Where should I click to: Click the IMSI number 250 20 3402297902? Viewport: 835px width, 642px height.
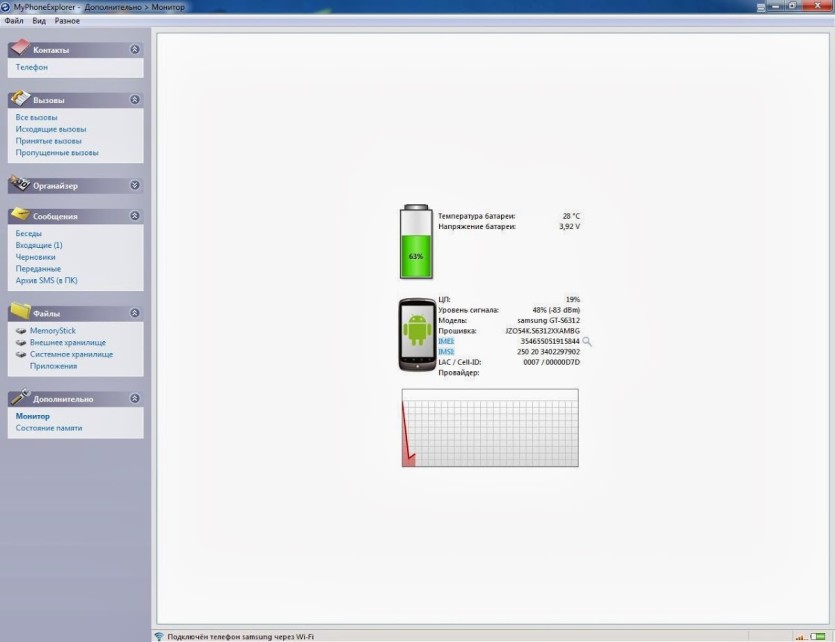click(x=549, y=352)
